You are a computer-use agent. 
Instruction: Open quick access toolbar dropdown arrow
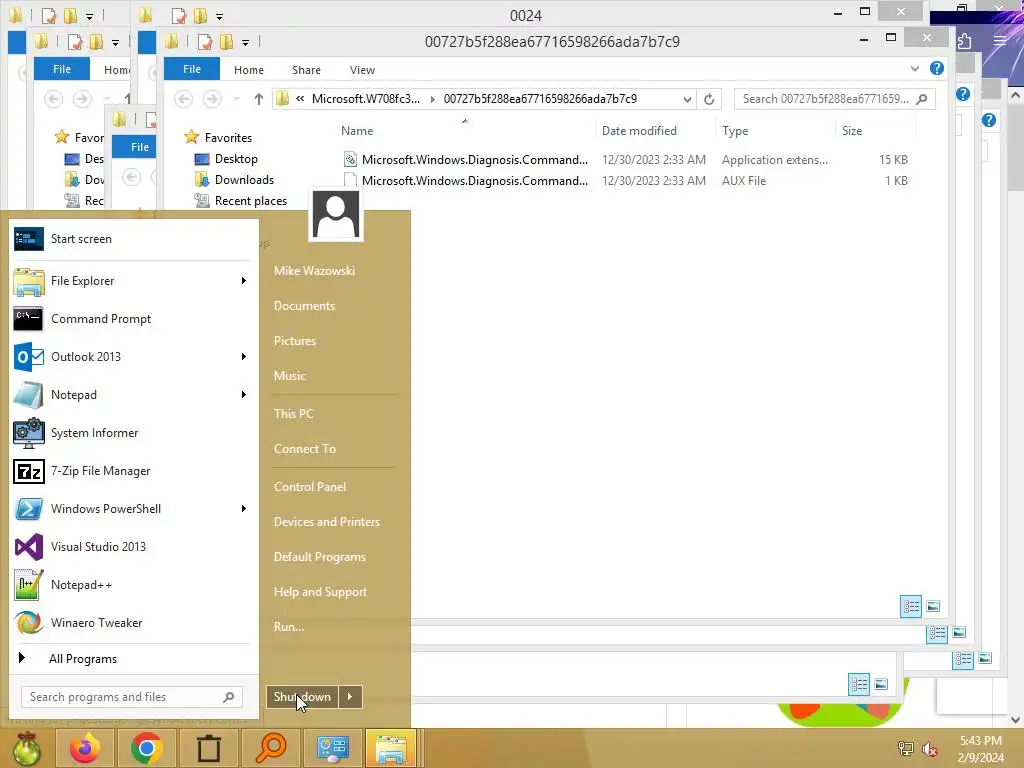[x=246, y=43]
